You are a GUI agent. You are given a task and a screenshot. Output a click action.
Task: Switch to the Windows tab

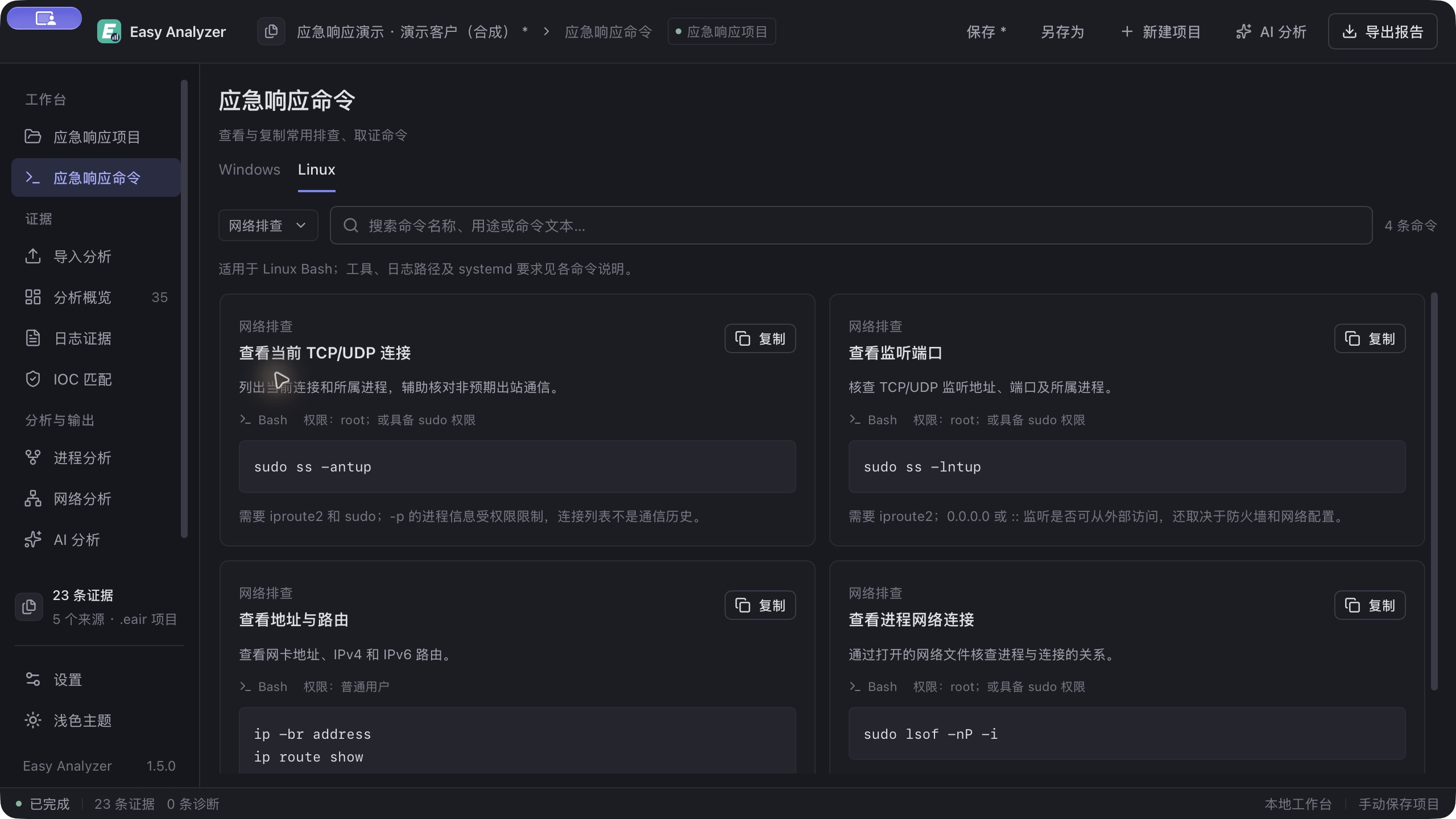tap(249, 169)
